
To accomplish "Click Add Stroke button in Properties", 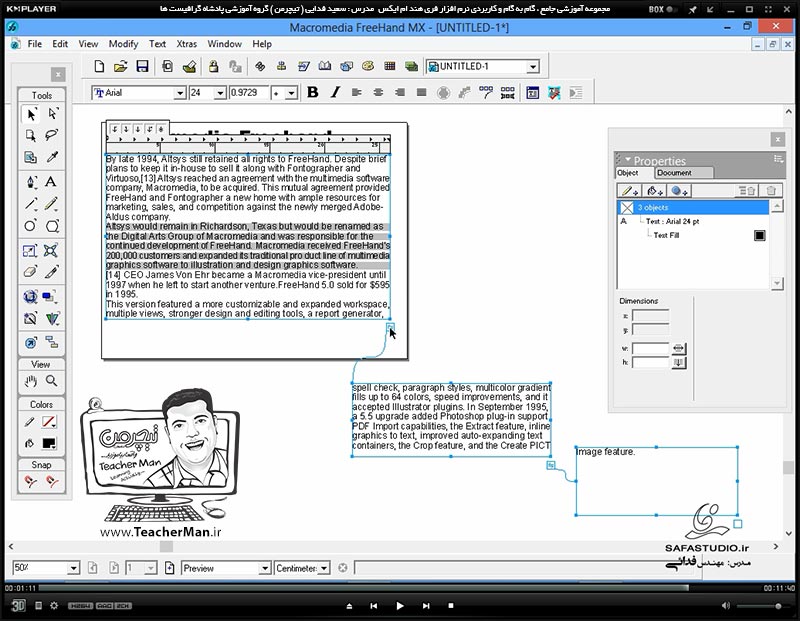I will click(630, 191).
